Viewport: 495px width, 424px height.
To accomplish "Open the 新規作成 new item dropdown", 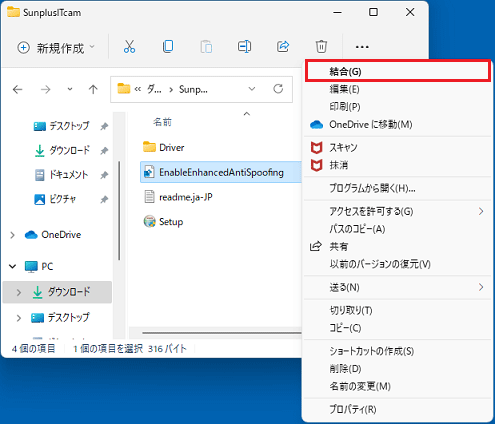I will pos(56,48).
